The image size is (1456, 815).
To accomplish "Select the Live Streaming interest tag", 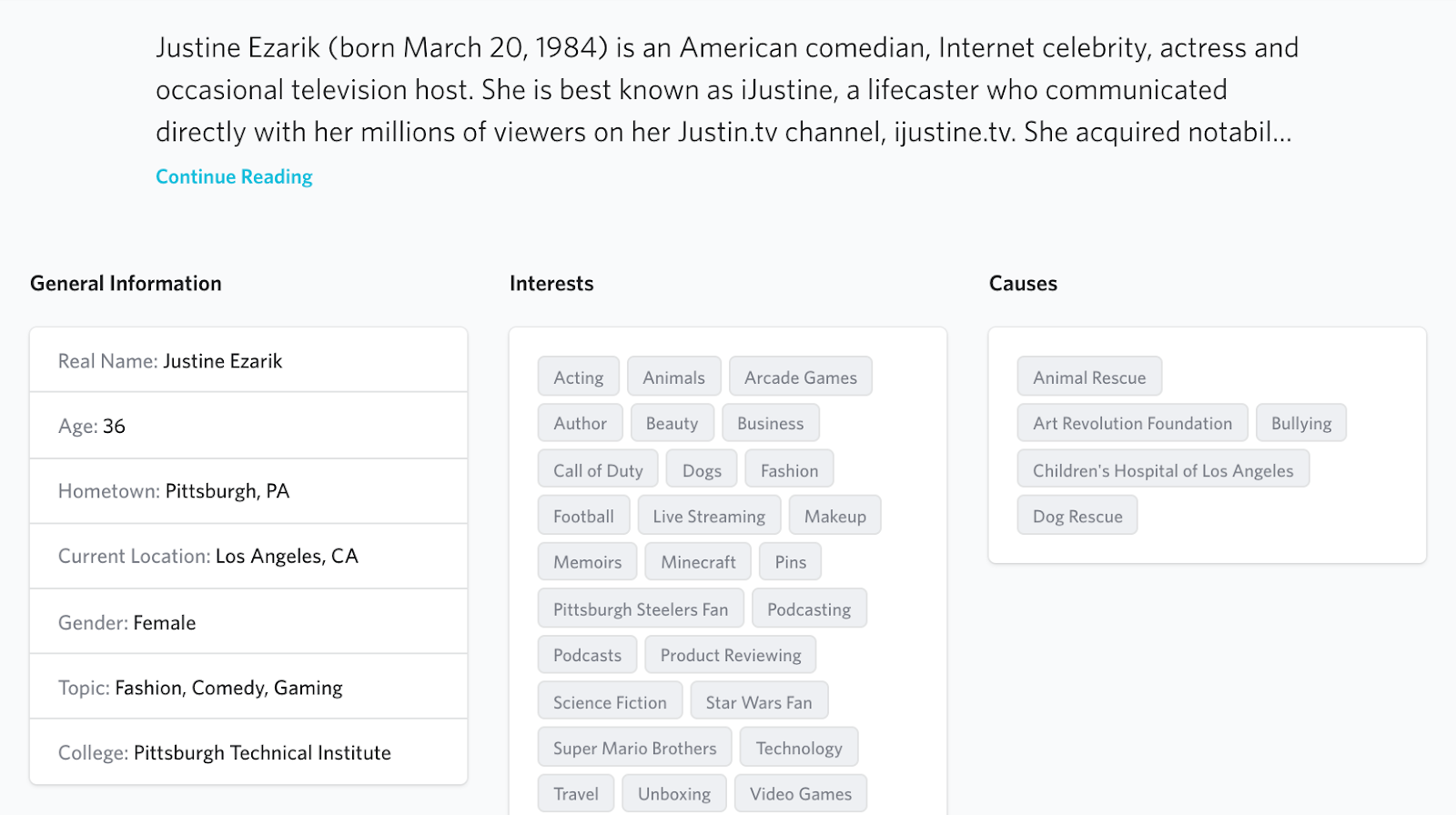I will [709, 516].
